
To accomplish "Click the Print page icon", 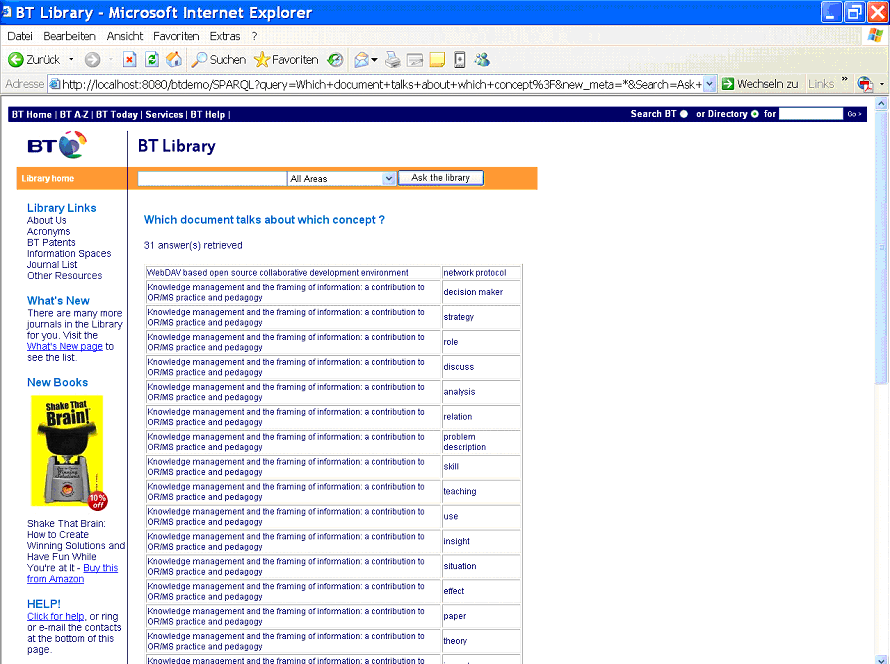I will (x=393, y=60).
